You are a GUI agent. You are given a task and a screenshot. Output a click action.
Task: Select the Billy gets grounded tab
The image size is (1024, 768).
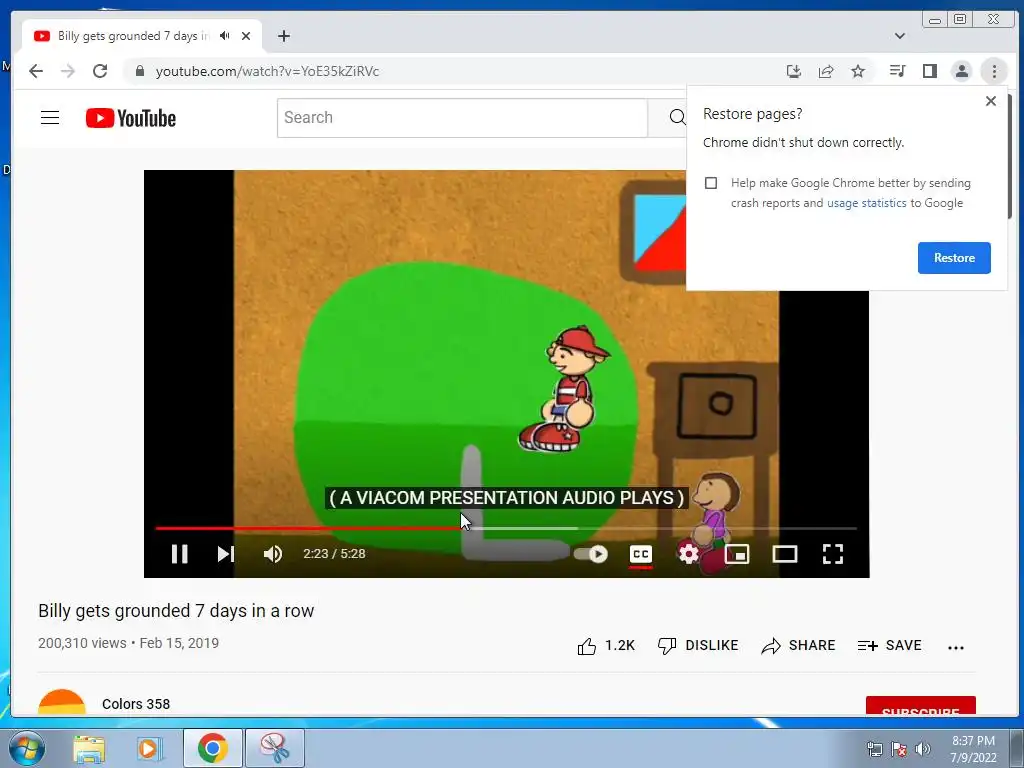click(142, 37)
